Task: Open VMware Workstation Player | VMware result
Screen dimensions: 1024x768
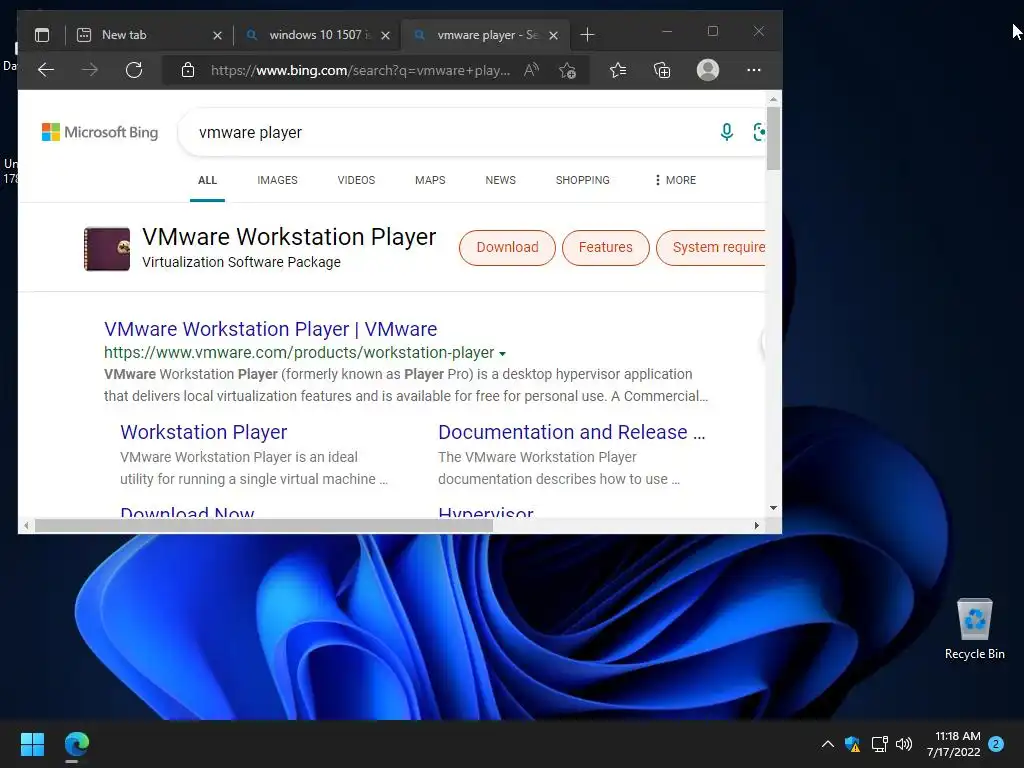Action: [x=270, y=329]
